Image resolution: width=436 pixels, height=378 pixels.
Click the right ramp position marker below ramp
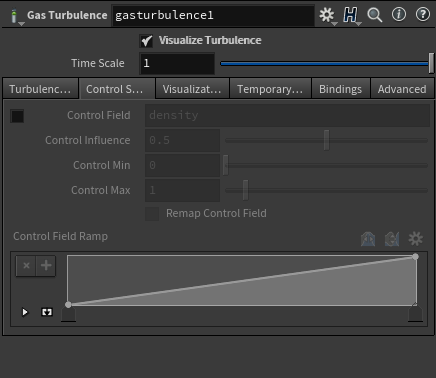point(415,314)
